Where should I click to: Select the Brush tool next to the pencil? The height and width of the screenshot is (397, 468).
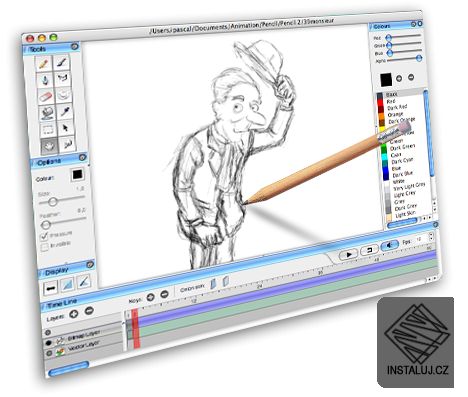click(x=62, y=62)
